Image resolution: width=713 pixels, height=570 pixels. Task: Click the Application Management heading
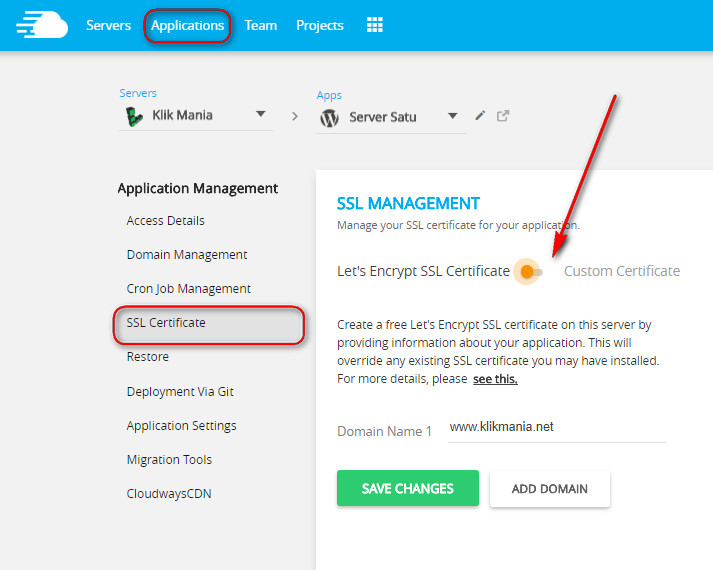198,188
